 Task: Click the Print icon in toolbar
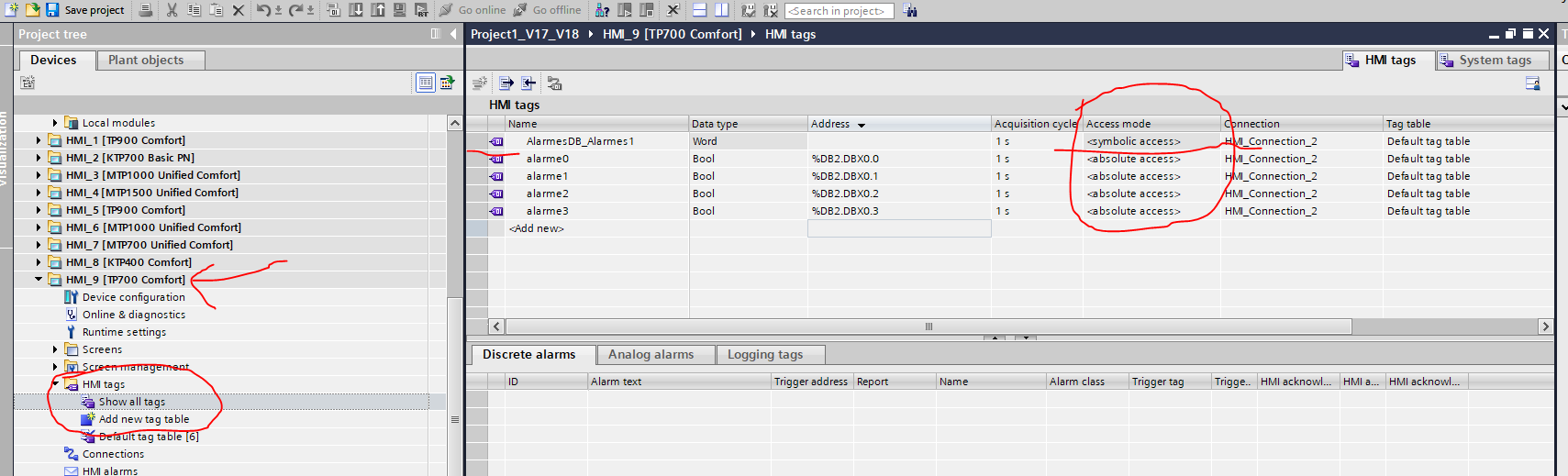146,10
